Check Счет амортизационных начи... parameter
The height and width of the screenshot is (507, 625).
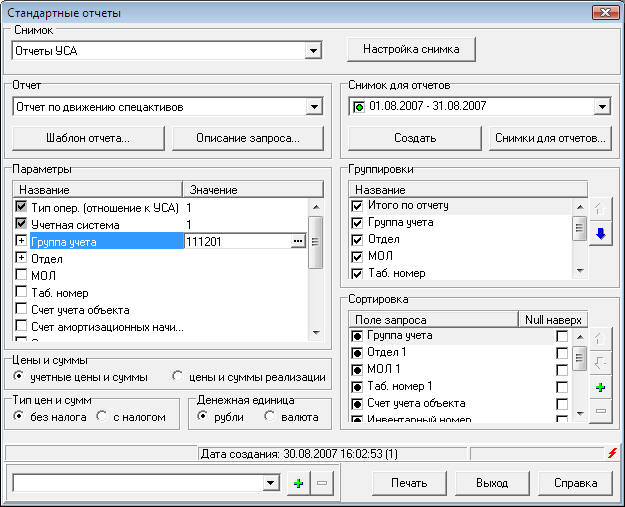[x=21, y=326]
